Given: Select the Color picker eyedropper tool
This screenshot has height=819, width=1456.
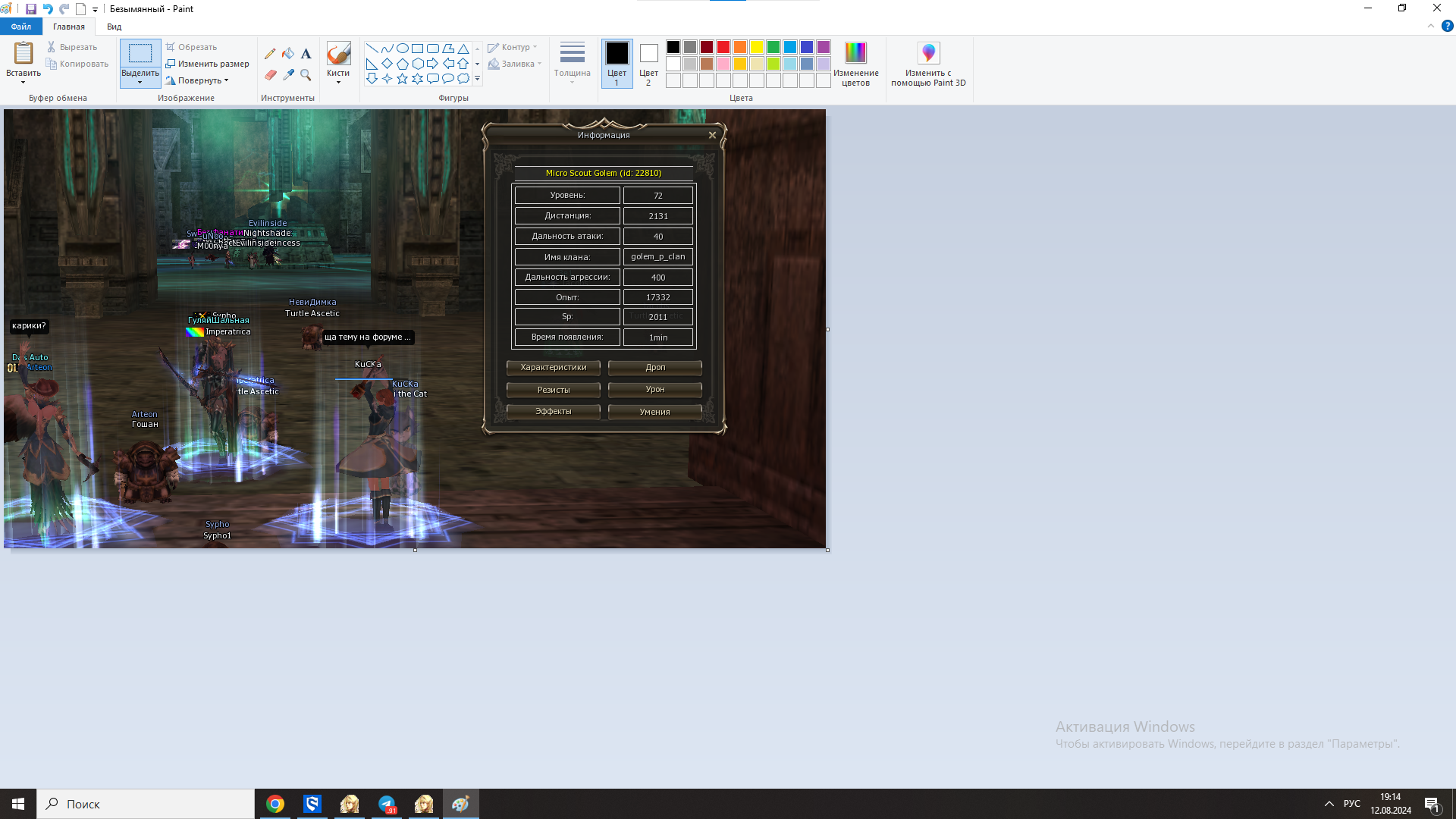Looking at the screenshot, I should [x=288, y=75].
